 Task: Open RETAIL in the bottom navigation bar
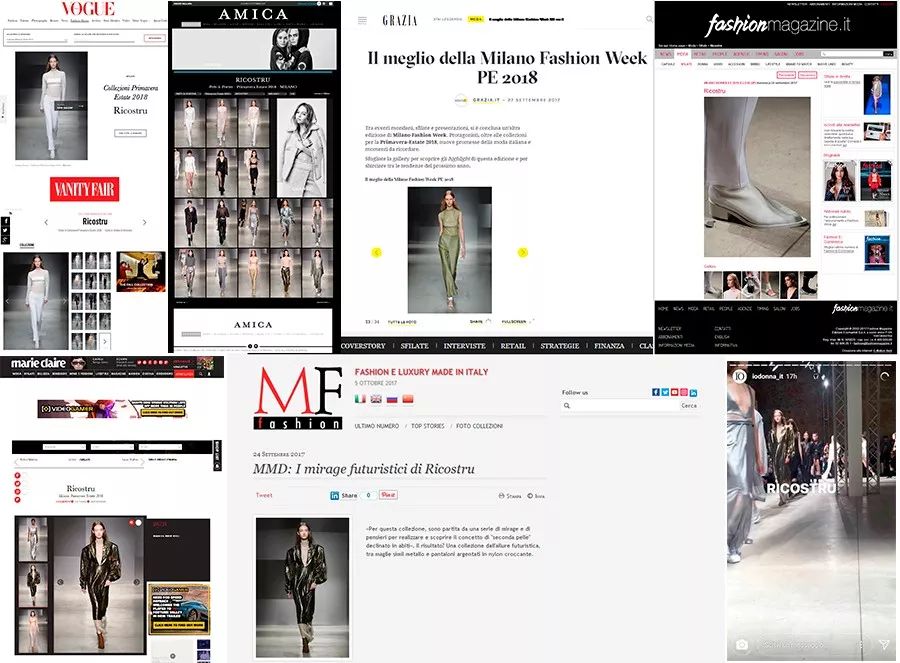click(x=513, y=346)
